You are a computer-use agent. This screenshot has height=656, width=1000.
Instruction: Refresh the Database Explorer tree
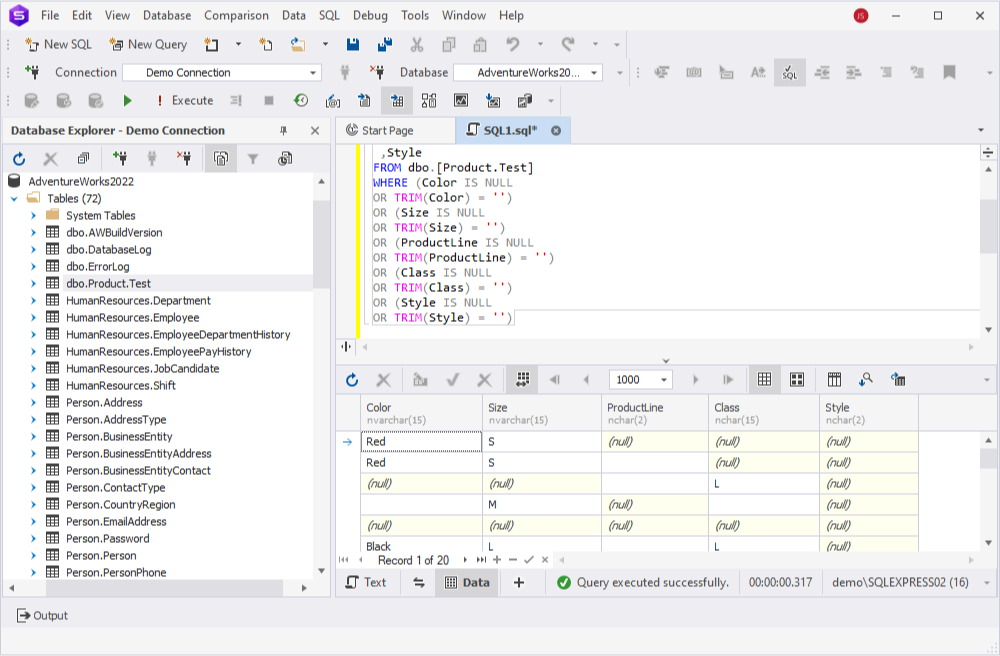(19, 159)
